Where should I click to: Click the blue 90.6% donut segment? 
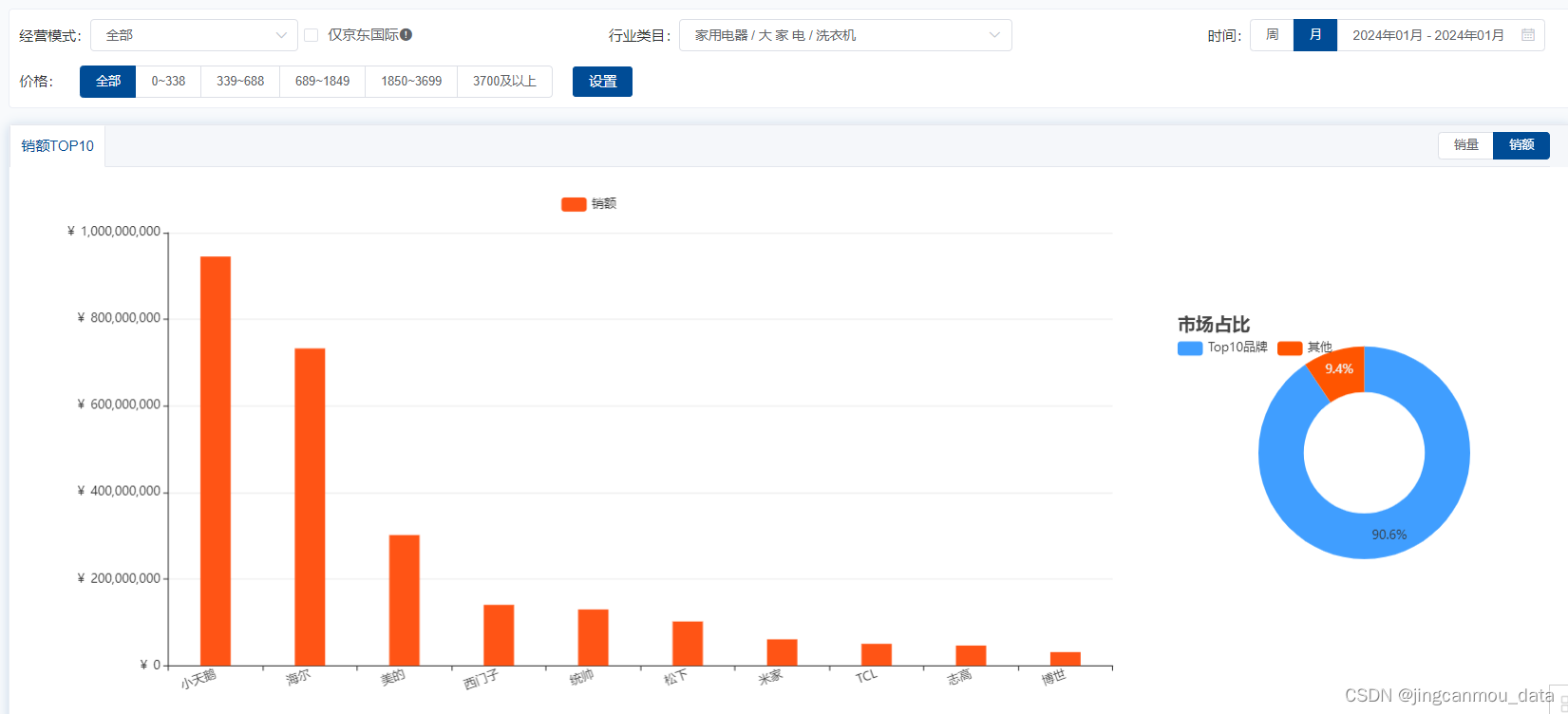tap(1389, 535)
